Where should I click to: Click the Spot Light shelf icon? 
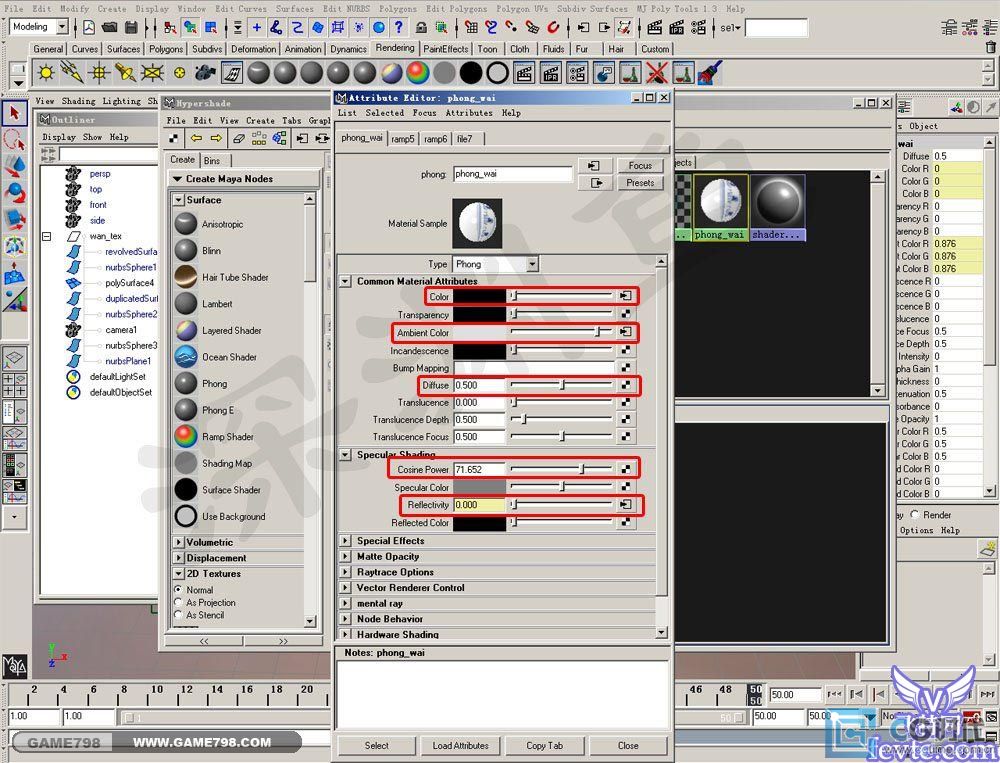coord(125,73)
